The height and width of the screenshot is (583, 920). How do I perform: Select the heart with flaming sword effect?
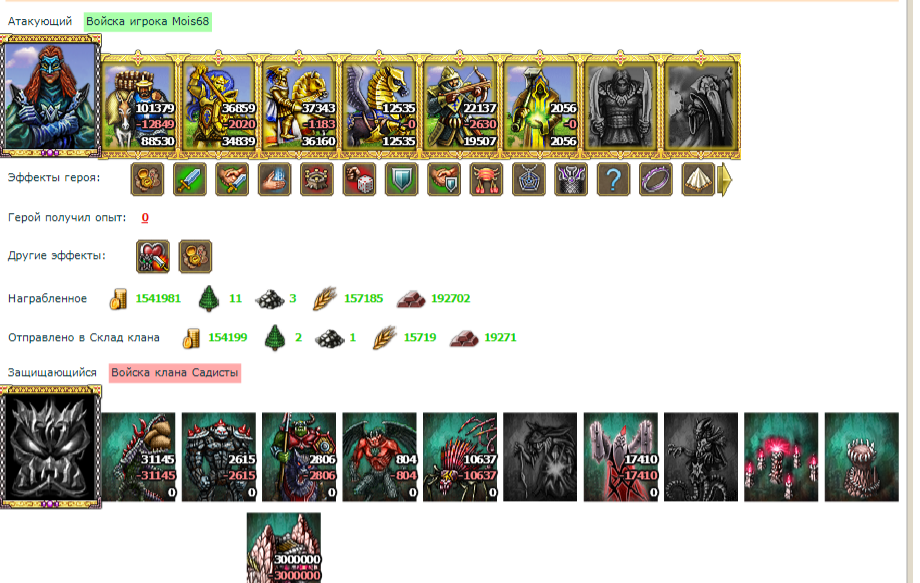point(153,256)
